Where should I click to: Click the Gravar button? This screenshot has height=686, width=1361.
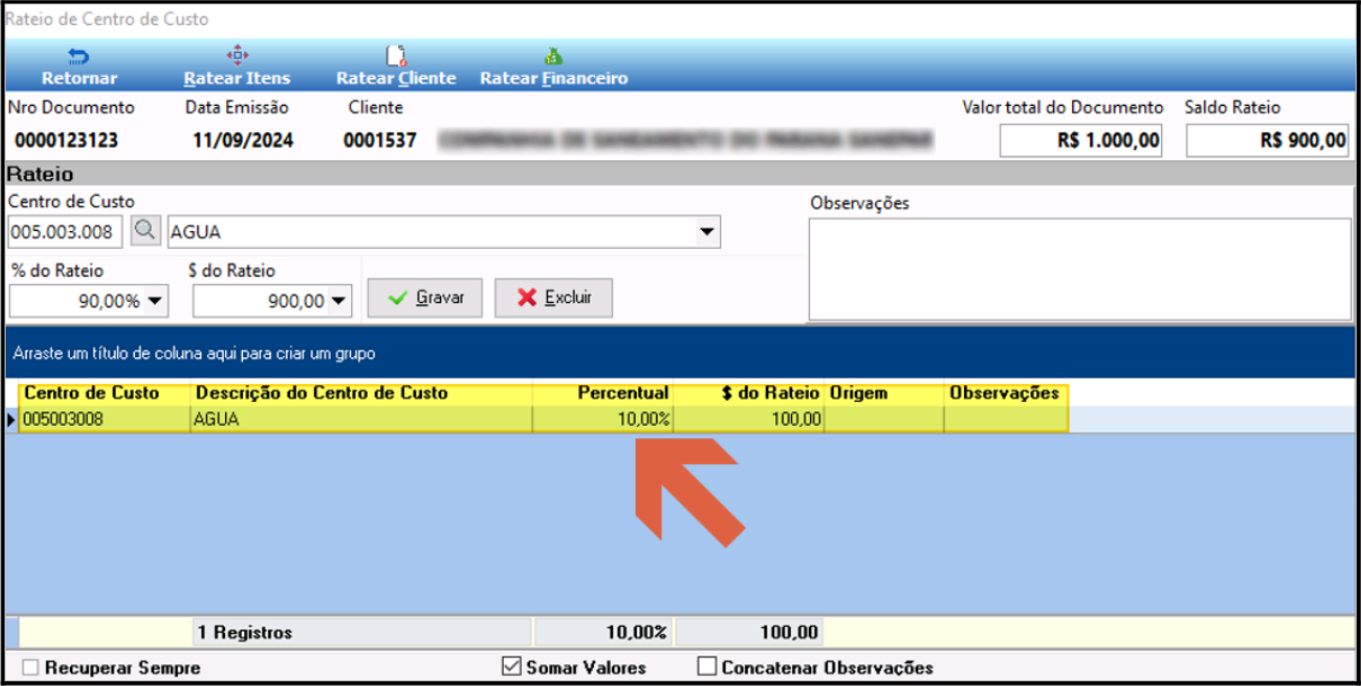click(x=425, y=297)
